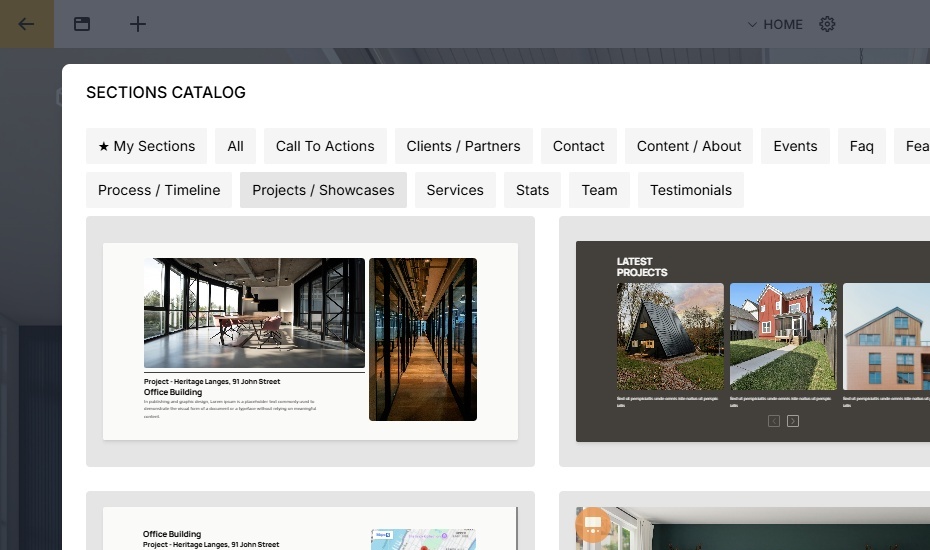Select the Clients / Partners category
930x550 pixels.
click(463, 146)
